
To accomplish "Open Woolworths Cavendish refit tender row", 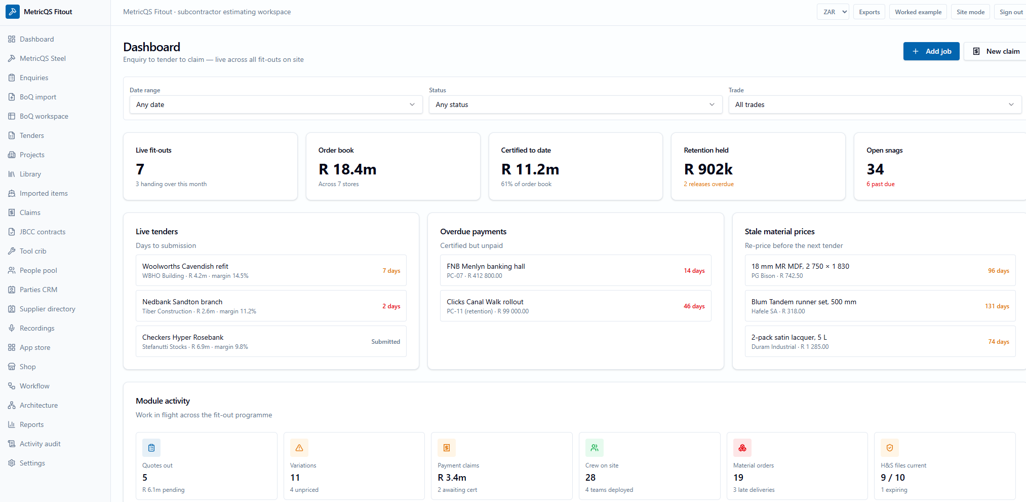I will coord(271,270).
